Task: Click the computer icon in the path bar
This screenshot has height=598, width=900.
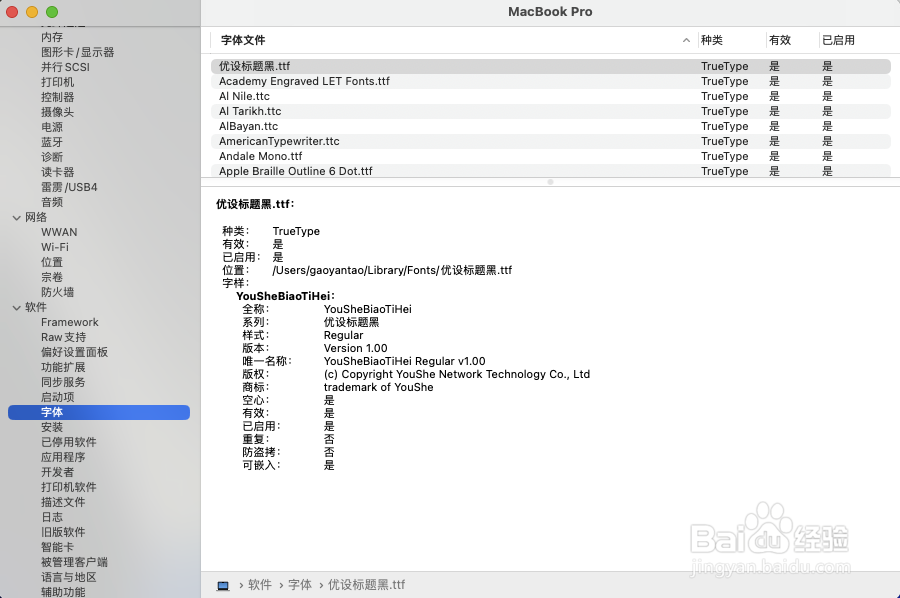Action: tap(223, 585)
